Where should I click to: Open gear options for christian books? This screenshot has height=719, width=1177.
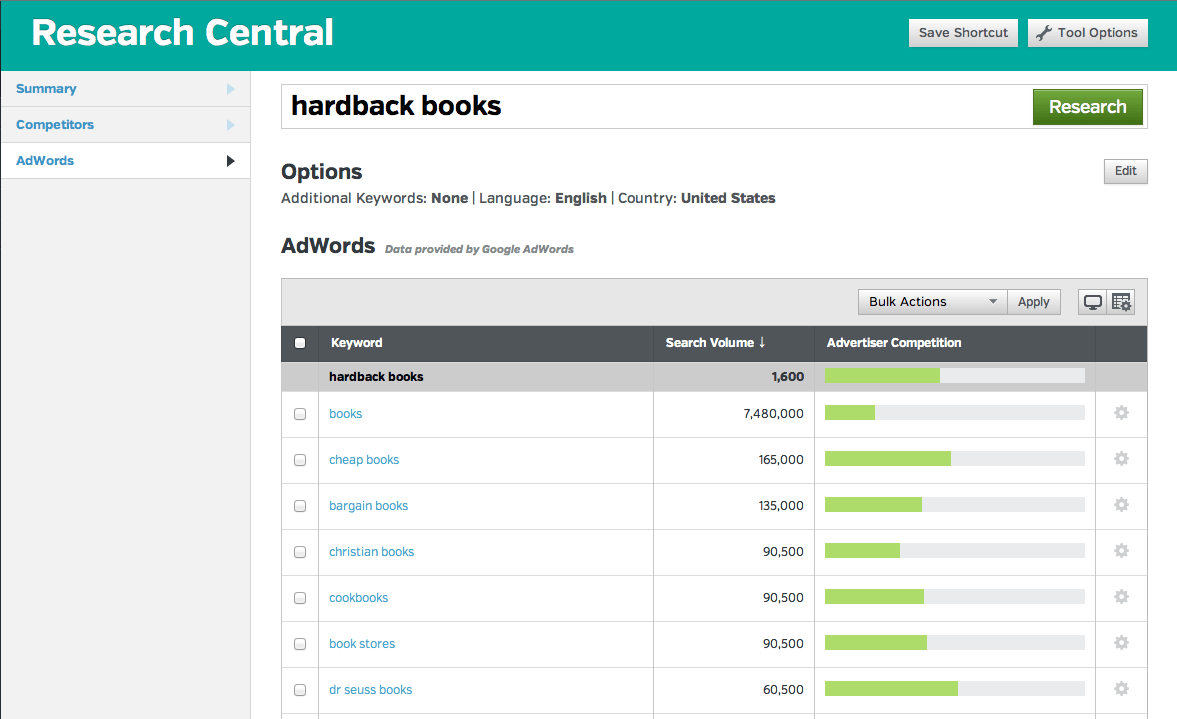[1121, 551]
